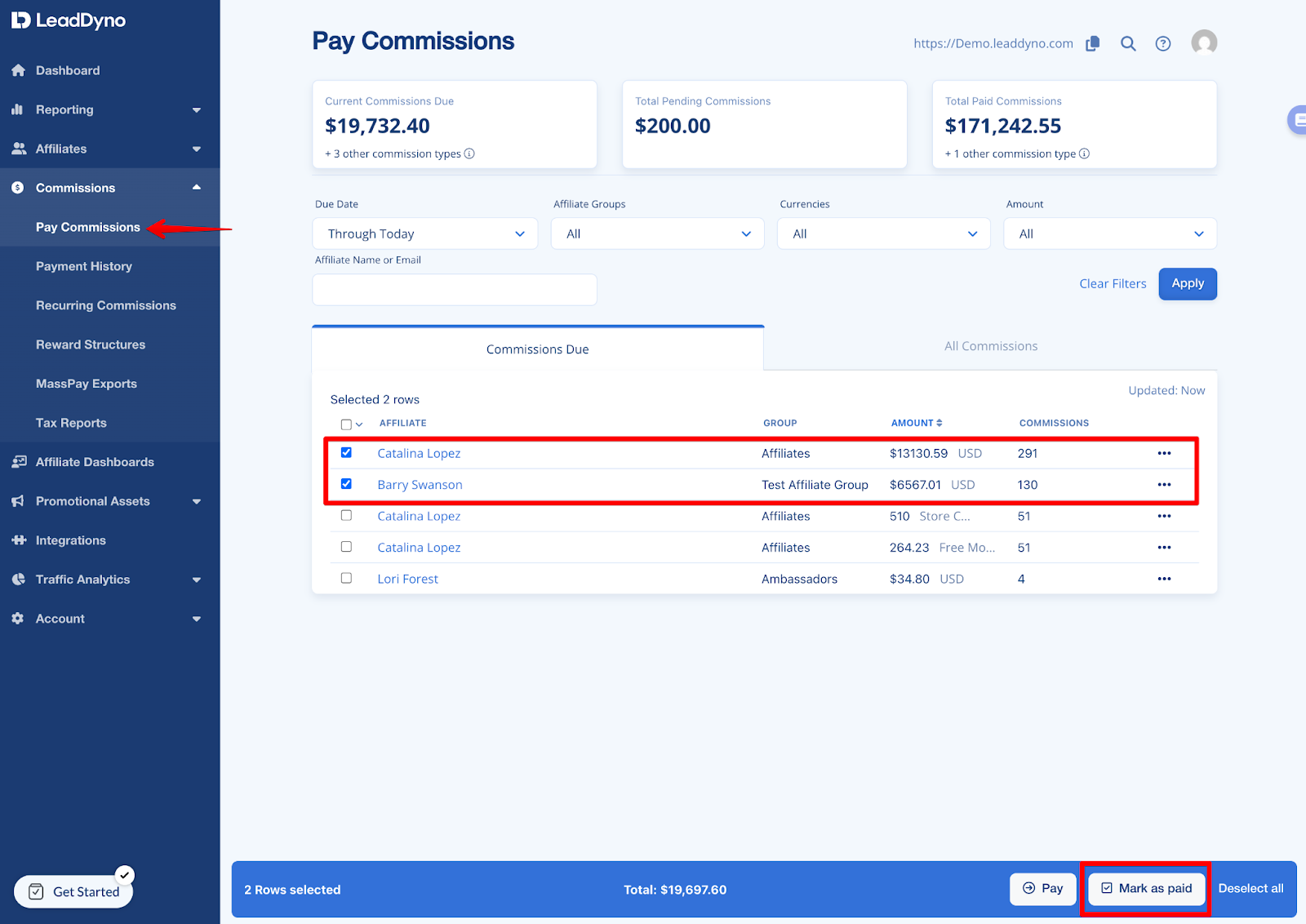
Task: Collapse the Commissions sidebar section
Action: coord(196,187)
